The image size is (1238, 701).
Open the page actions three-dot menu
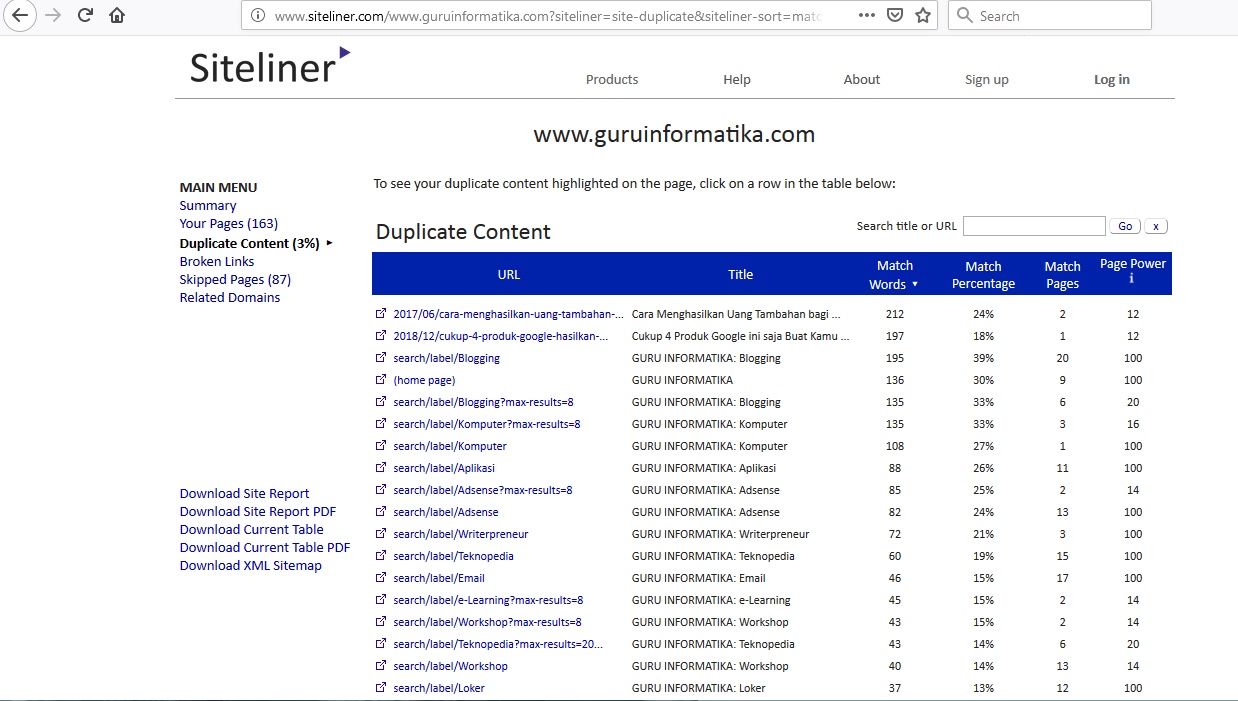867,15
